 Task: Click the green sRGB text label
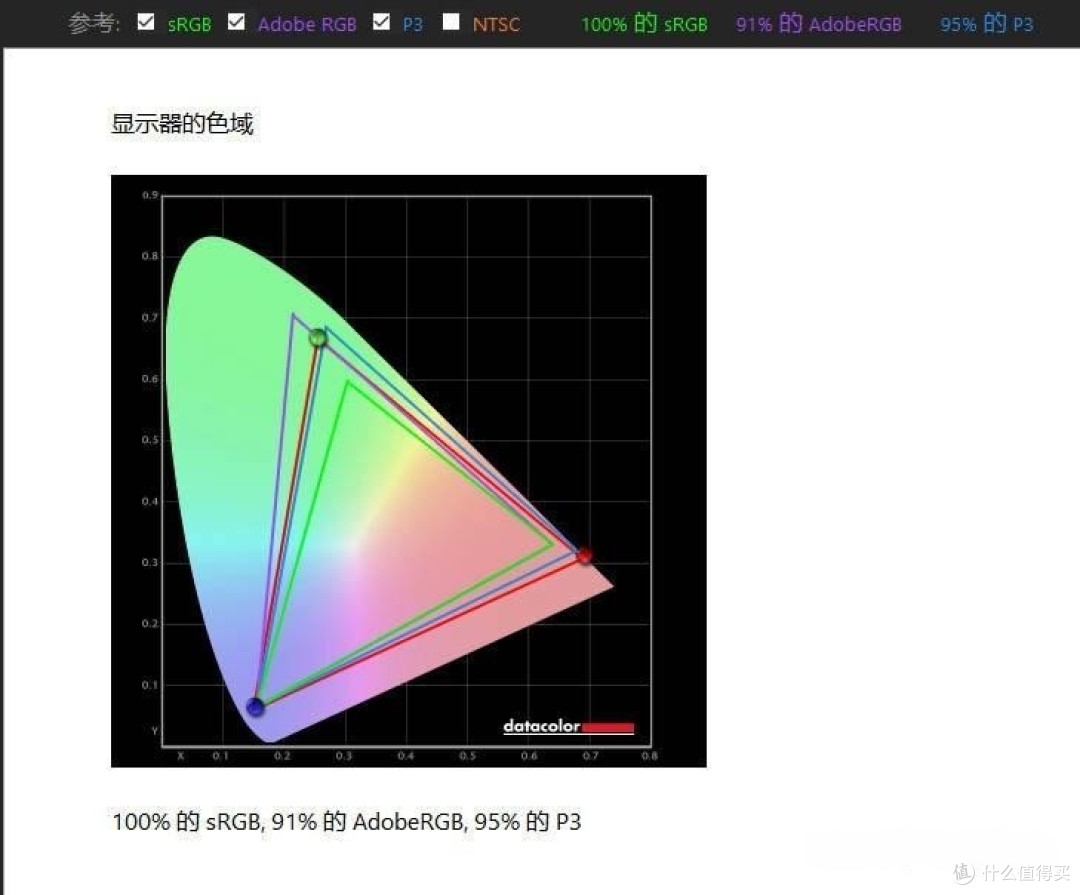[x=189, y=24]
